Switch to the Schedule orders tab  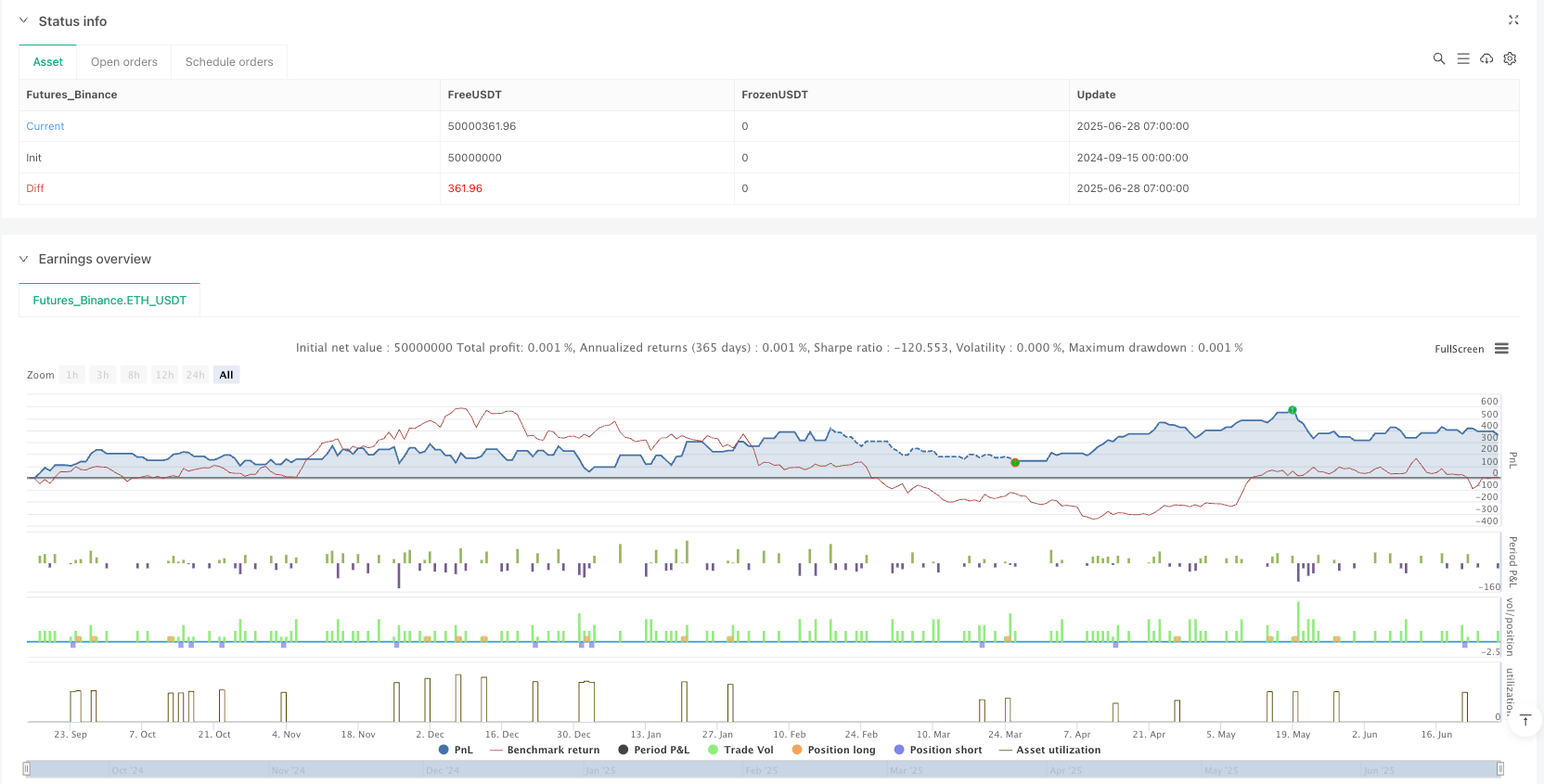tap(229, 62)
